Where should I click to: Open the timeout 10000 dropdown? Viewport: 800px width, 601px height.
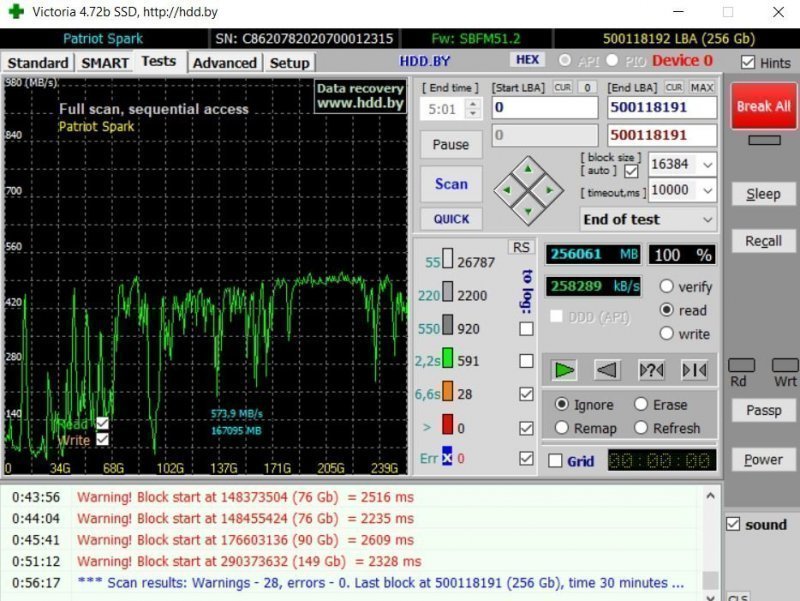tap(708, 190)
